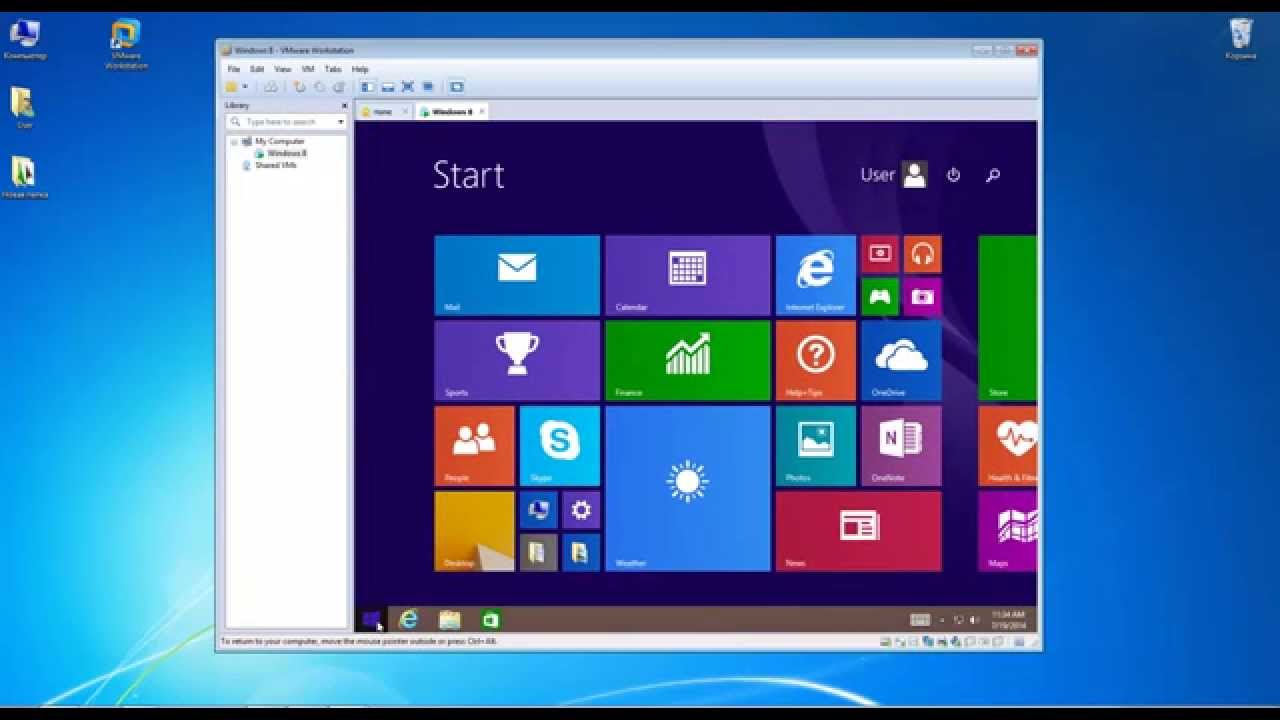Open the Weather tile
The image size is (1280, 720).
pyautogui.click(x=688, y=488)
